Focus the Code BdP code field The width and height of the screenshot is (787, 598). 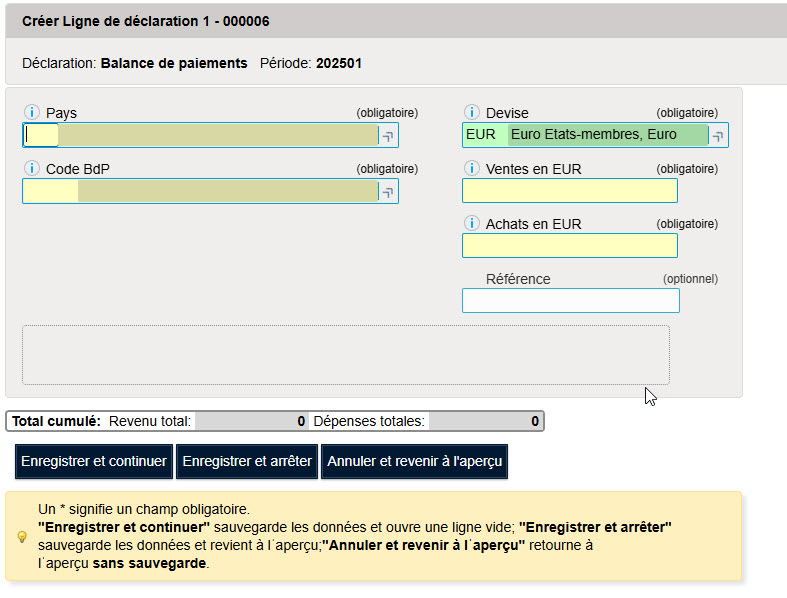click(51, 191)
